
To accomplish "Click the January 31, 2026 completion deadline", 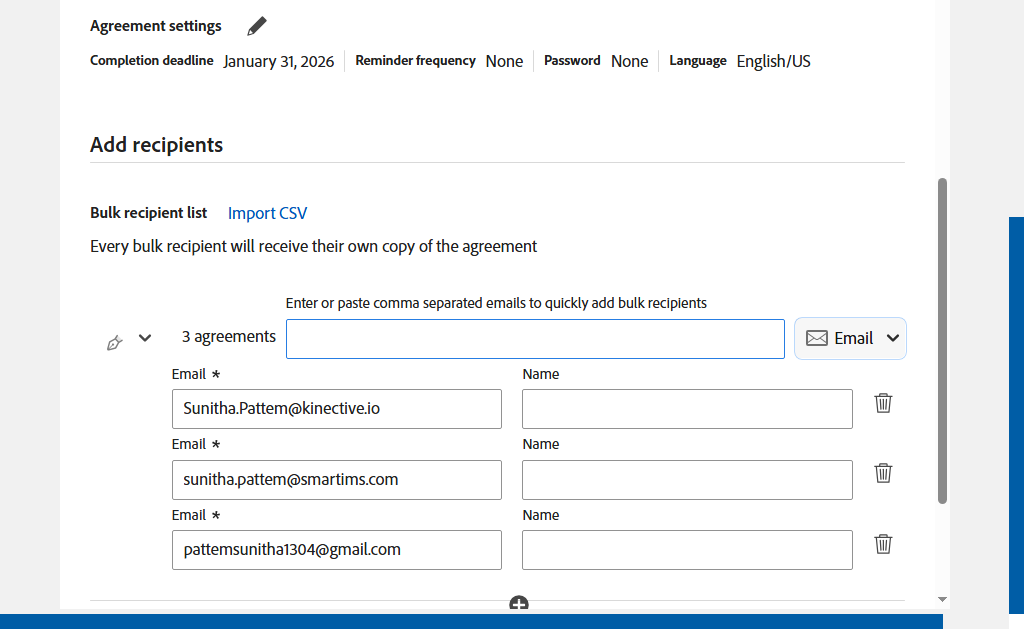I will coord(278,61).
